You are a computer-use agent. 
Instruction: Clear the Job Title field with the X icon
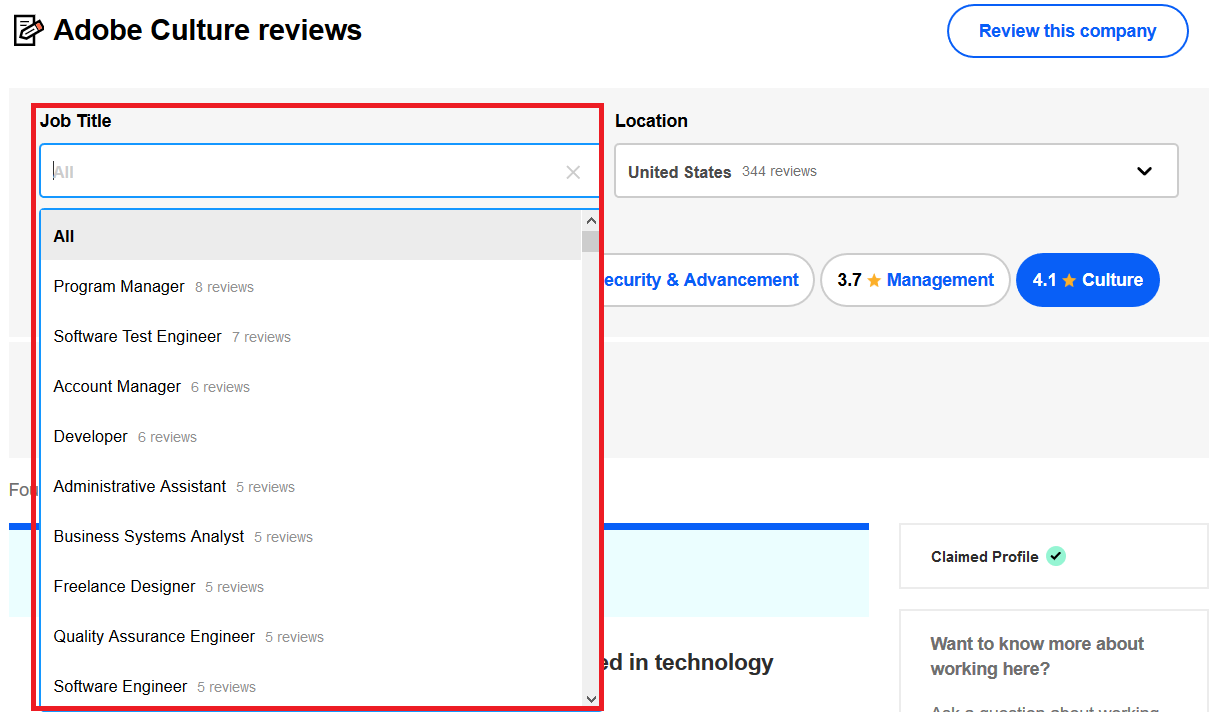click(x=573, y=172)
